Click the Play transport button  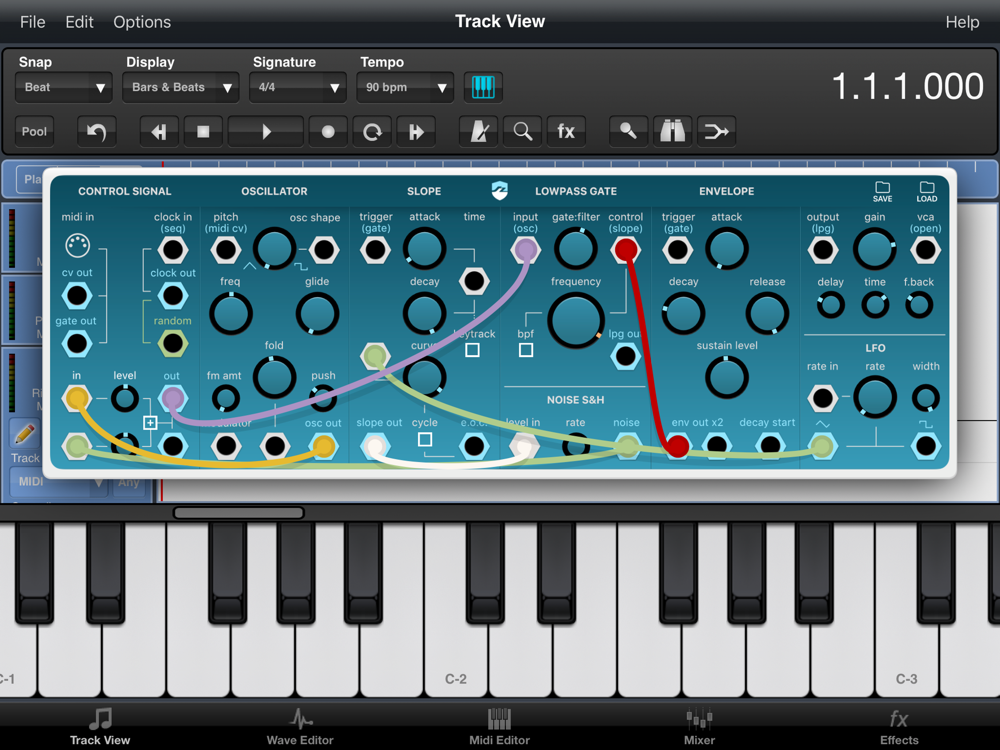[x=265, y=131]
